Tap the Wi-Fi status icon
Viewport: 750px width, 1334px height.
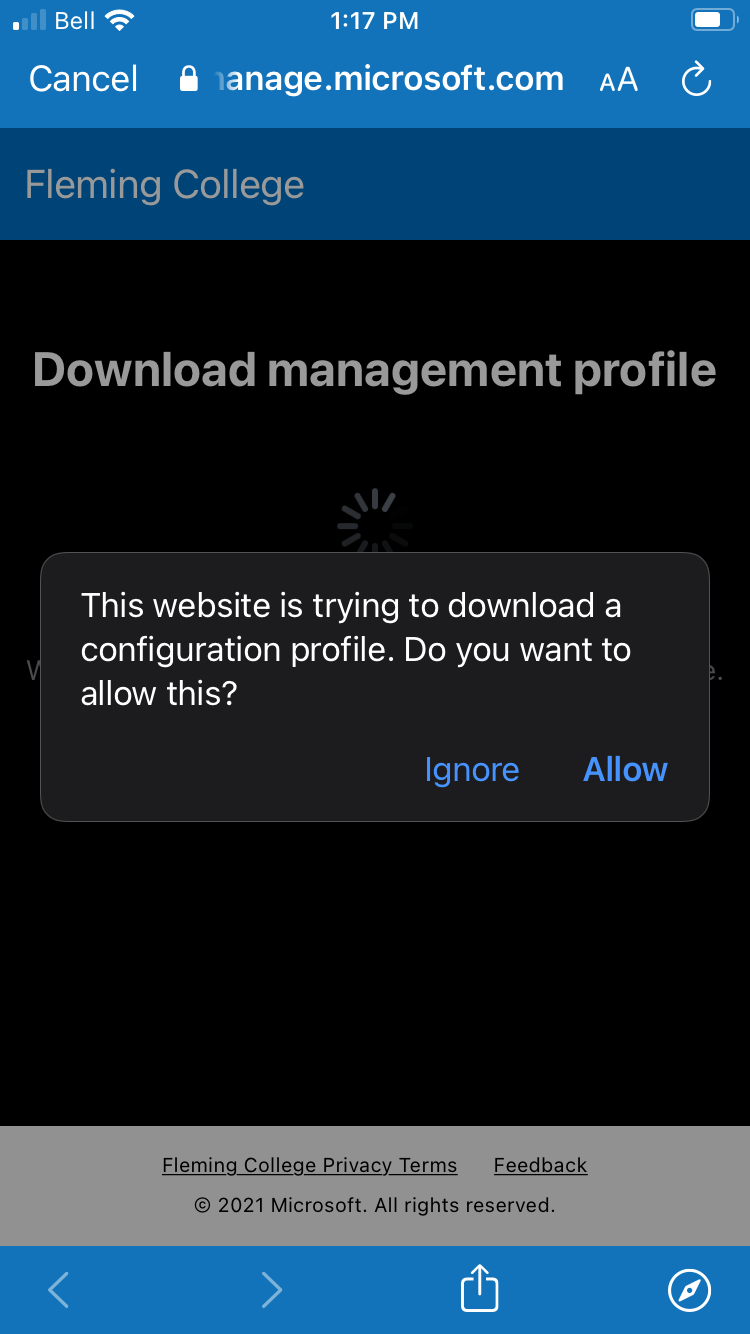(120, 20)
